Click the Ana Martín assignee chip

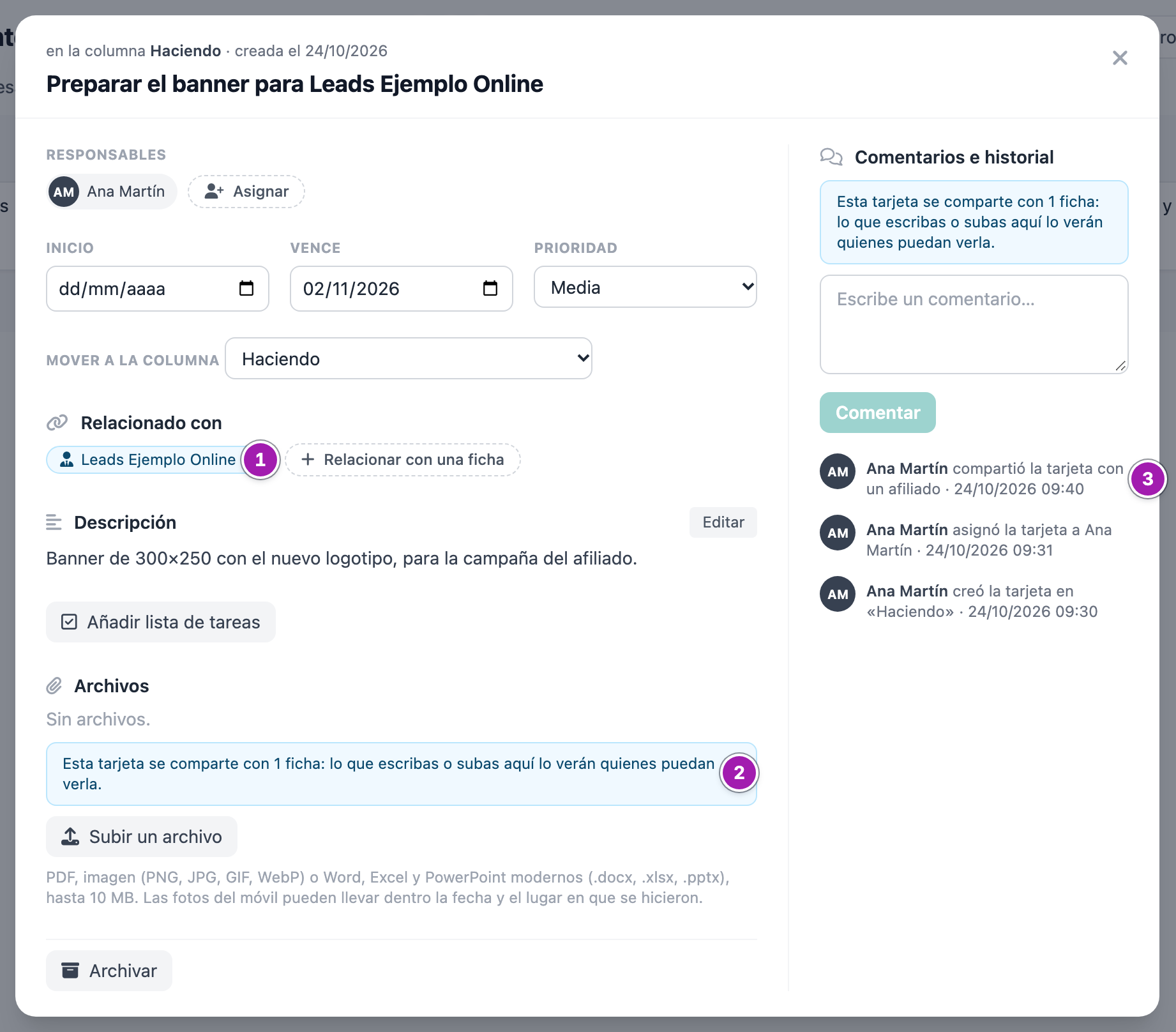click(x=112, y=192)
